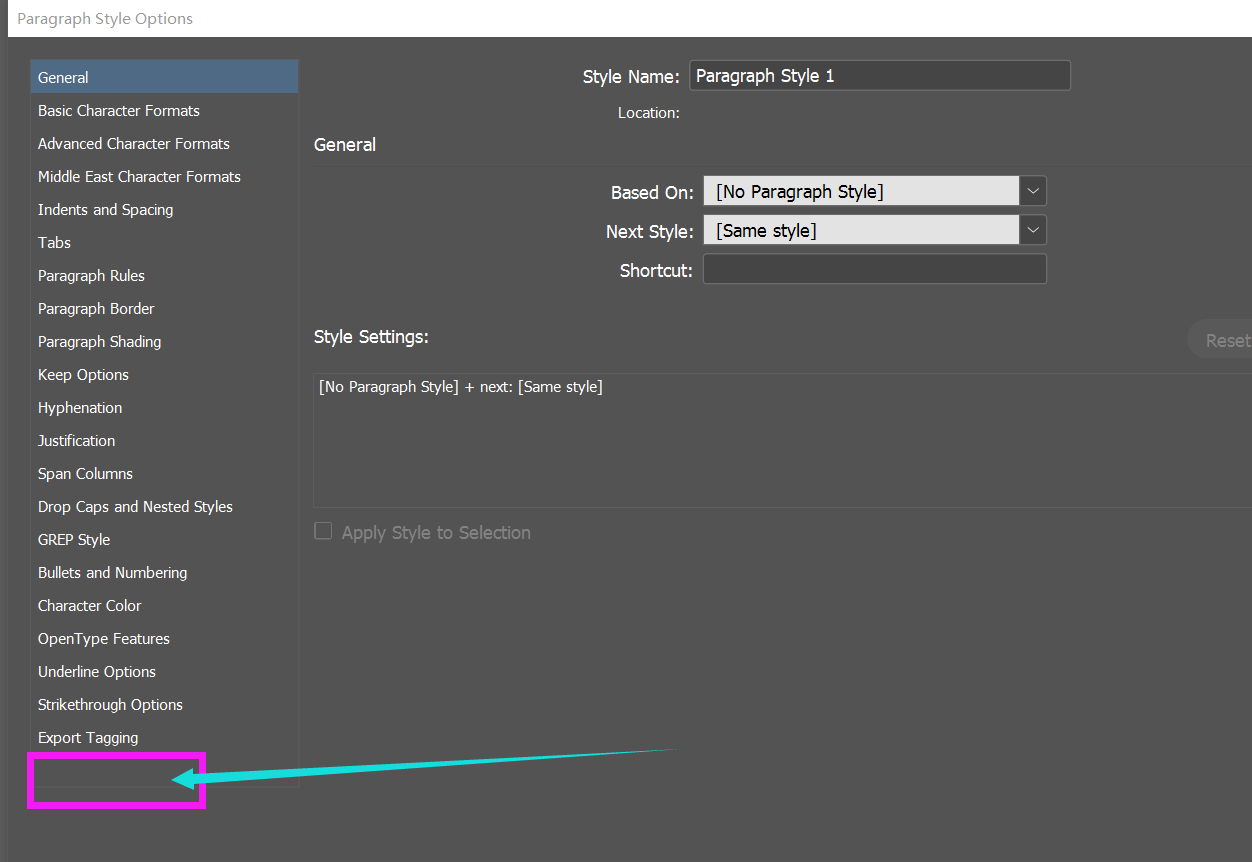Viewport: 1252px width, 862px height.
Task: Open the Basic Character Formats settings panel
Action: coord(119,110)
